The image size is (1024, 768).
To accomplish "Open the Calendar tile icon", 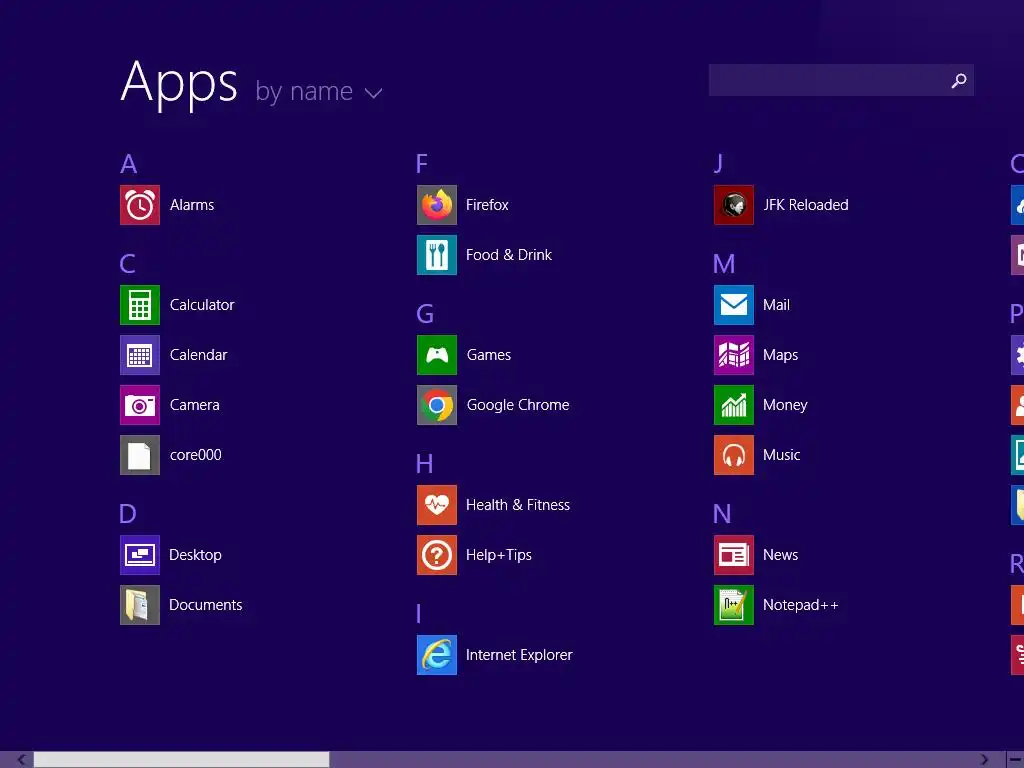I will coord(140,355).
